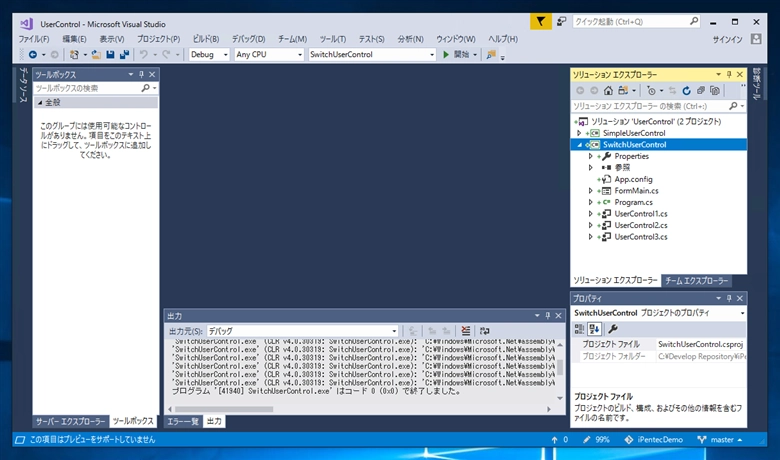Image resolution: width=780 pixels, height=460 pixels.
Task: Click the account avatar icon near サインイン
Action: coord(756,39)
